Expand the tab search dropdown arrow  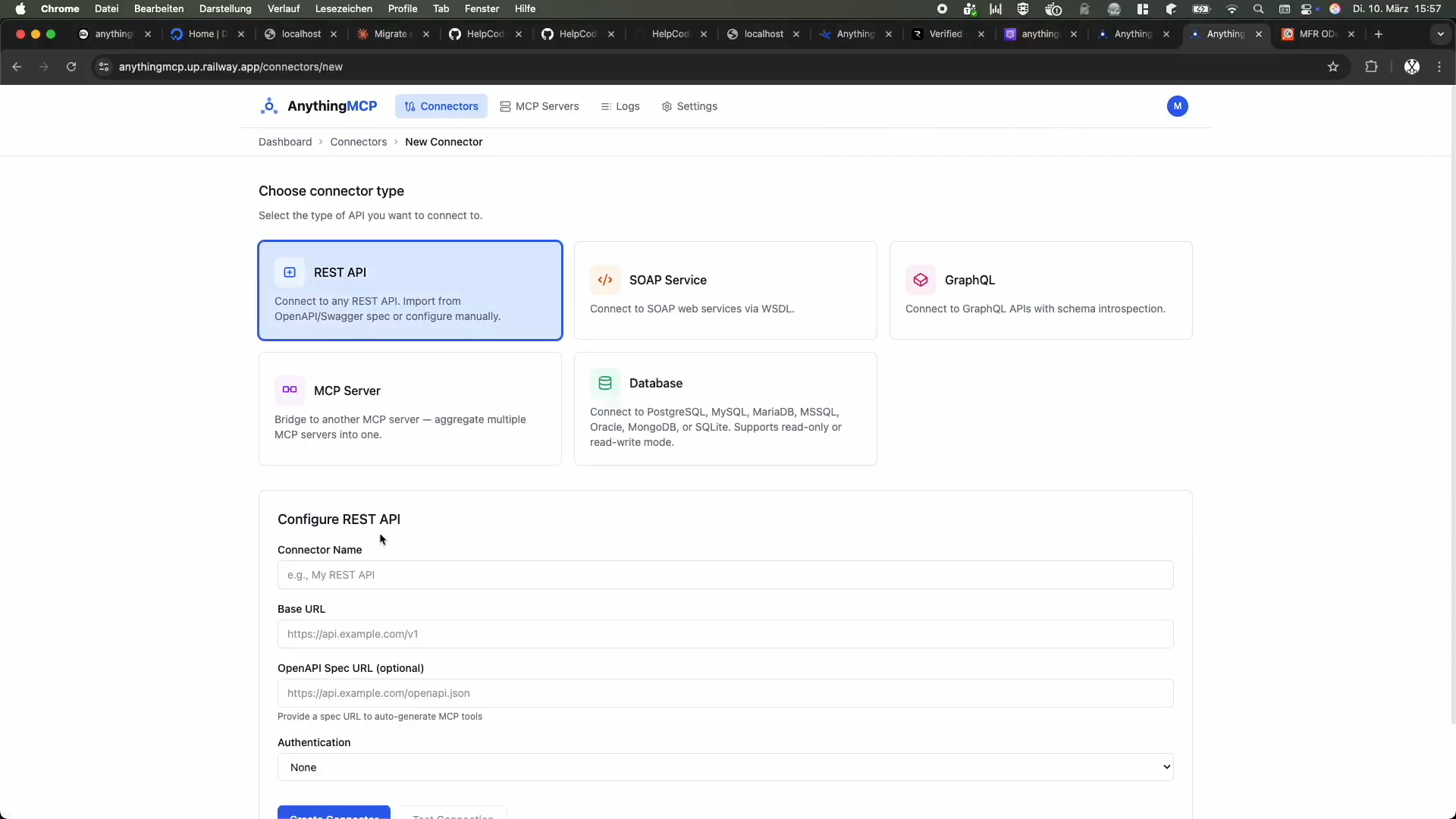[1441, 34]
